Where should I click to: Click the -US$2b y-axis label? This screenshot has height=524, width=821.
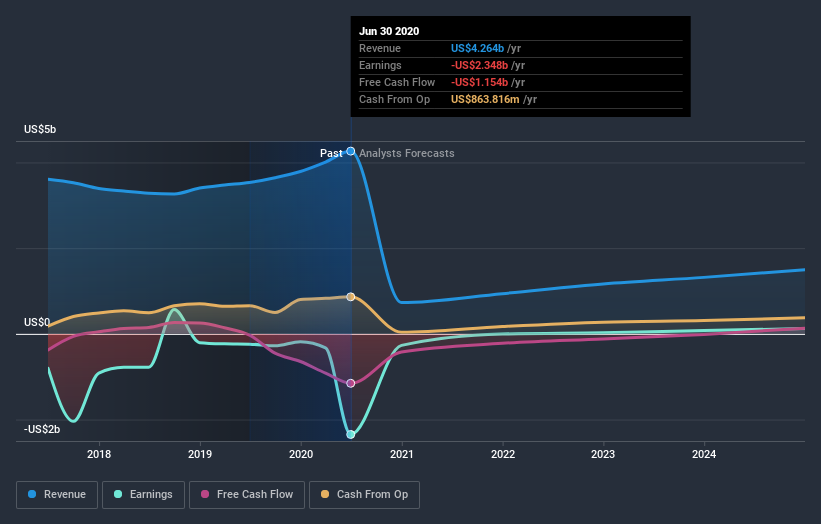click(x=42, y=429)
